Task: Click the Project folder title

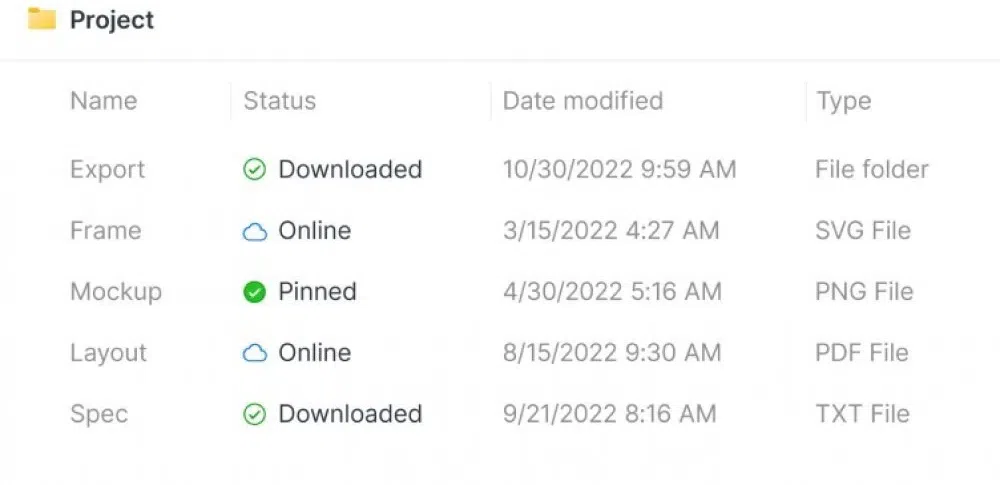Action: tap(112, 20)
